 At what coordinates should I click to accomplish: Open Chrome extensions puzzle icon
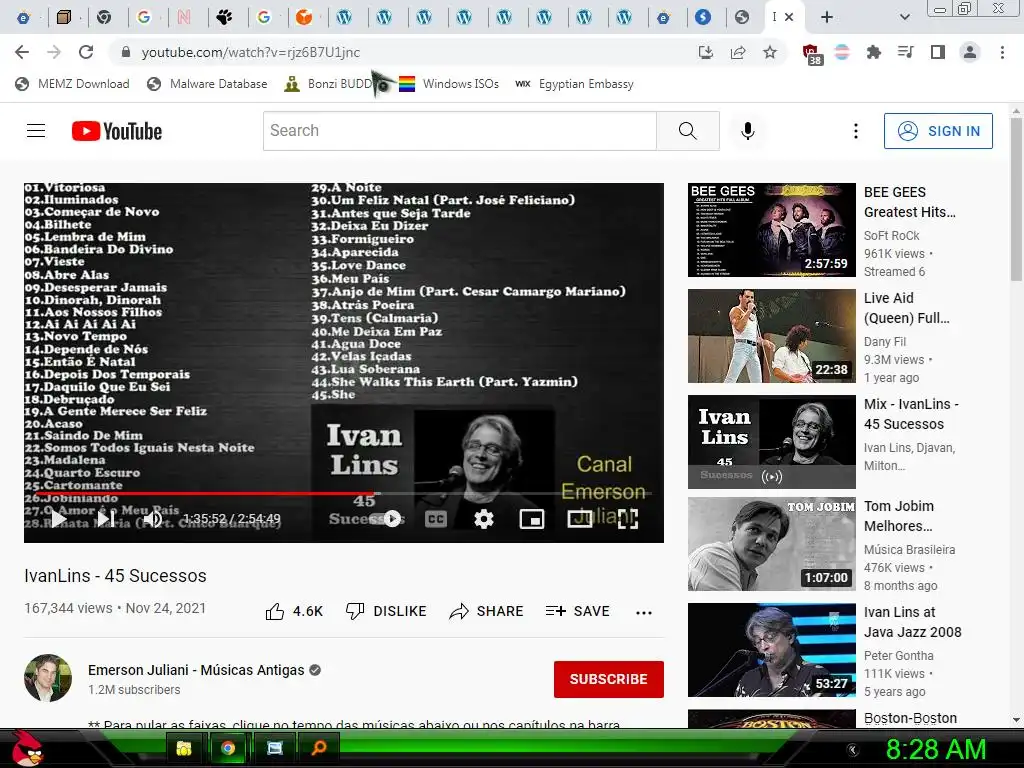tap(874, 52)
